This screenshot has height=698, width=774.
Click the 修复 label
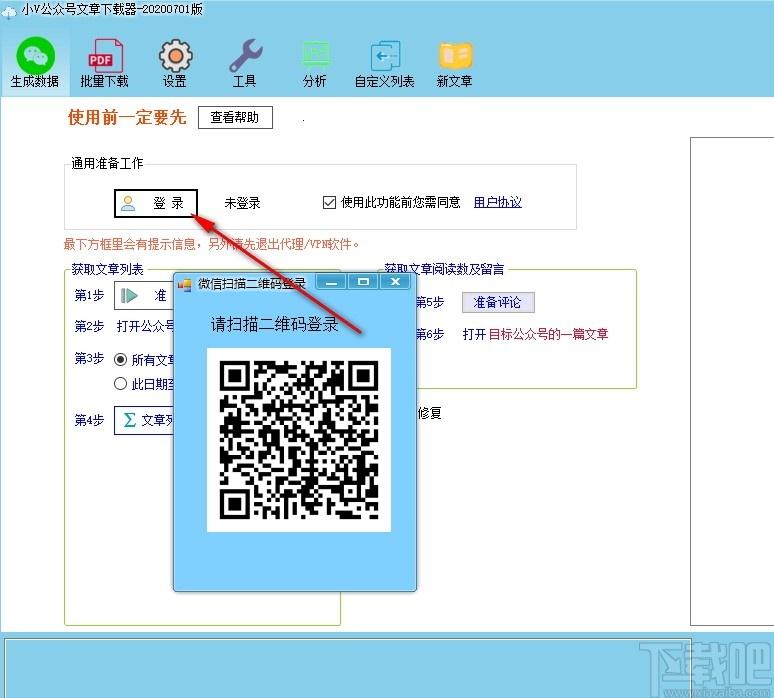(429, 413)
